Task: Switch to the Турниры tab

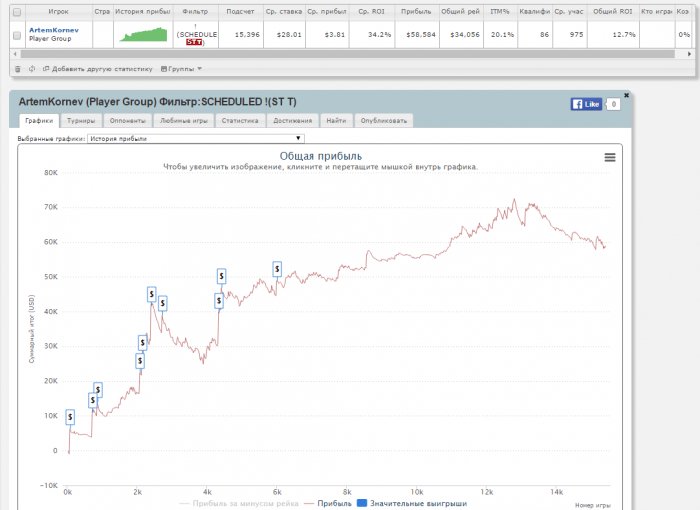Action: (x=81, y=121)
